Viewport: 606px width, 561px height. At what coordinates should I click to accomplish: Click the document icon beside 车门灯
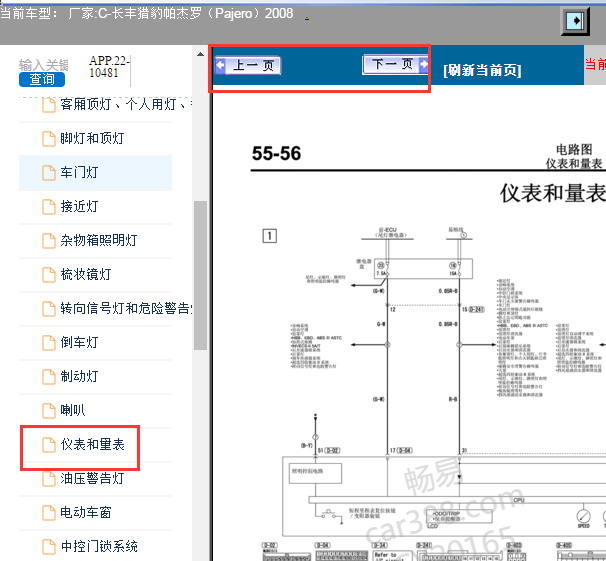[x=49, y=173]
